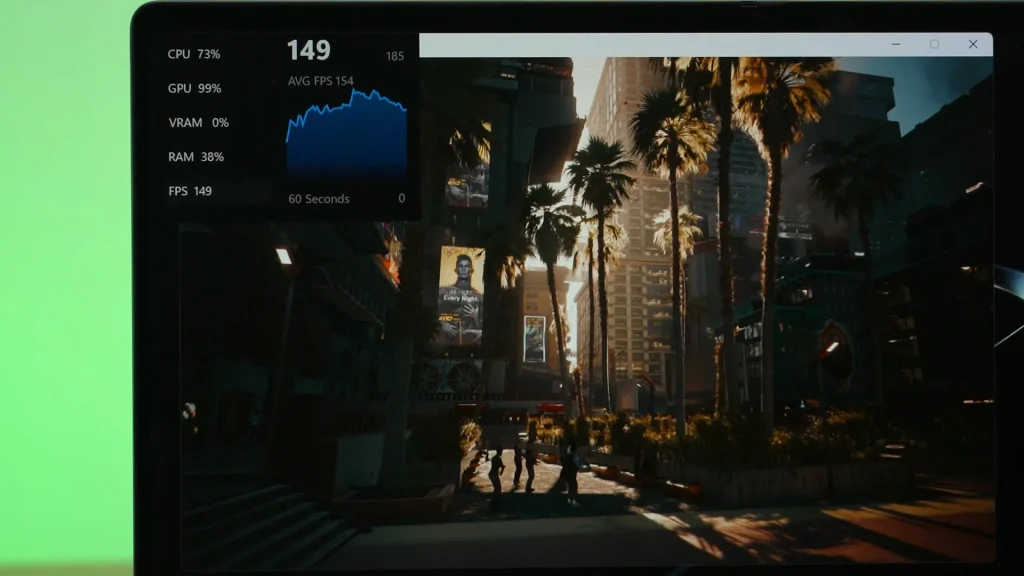This screenshot has height=576, width=1024.
Task: Click the AVG FPS 154 label
Action: 321,81
